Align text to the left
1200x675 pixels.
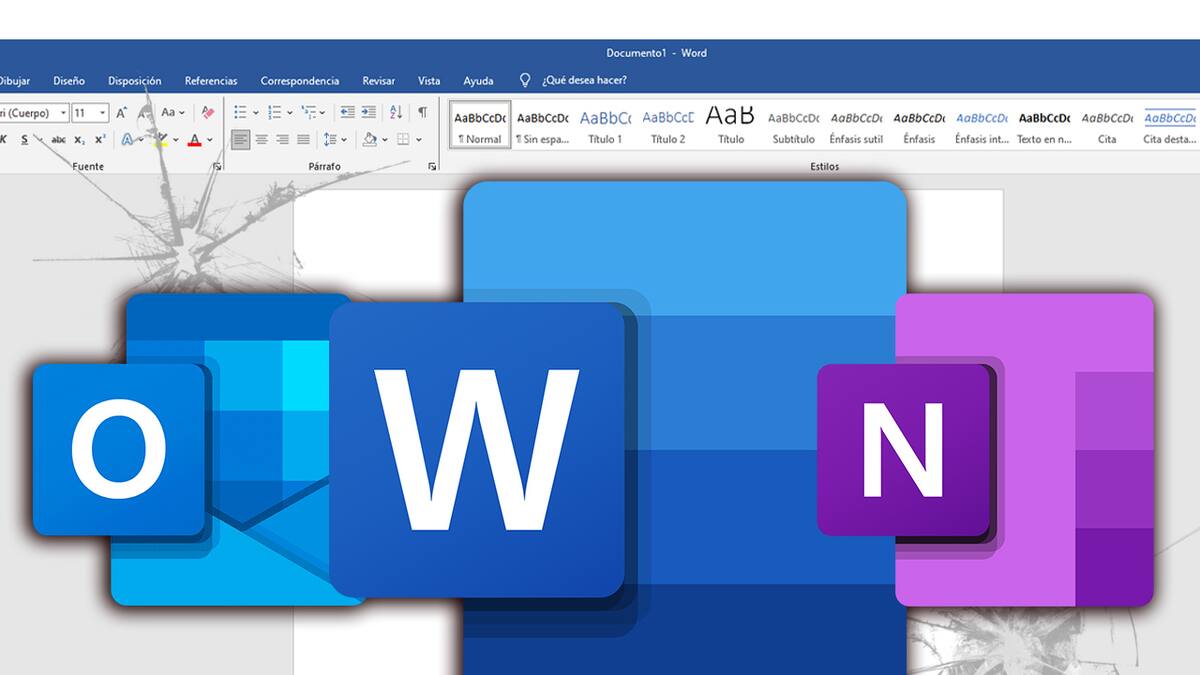point(240,139)
